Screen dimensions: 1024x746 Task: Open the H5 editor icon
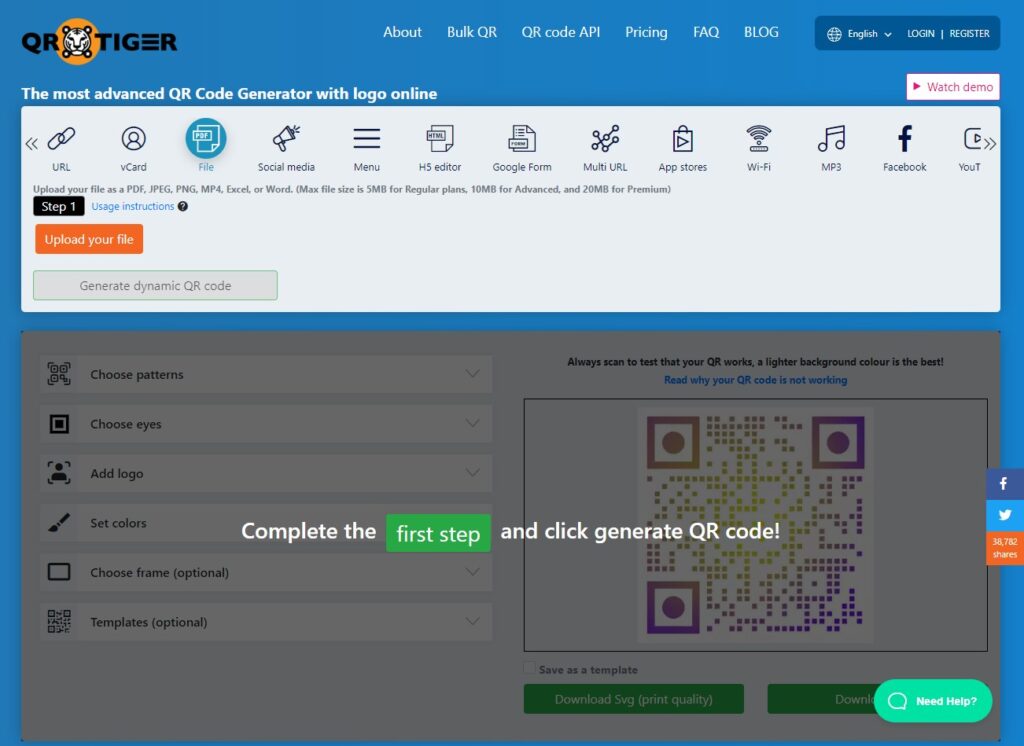pyautogui.click(x=440, y=138)
